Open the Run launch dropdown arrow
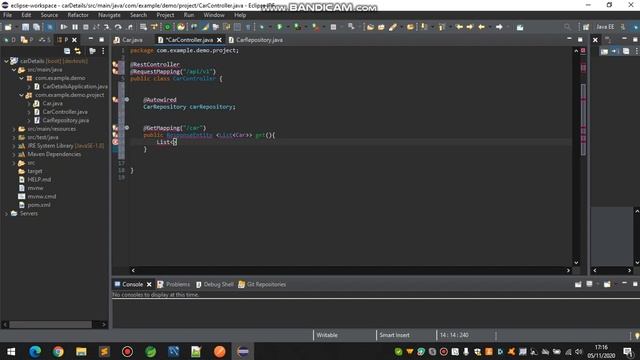The height and width of the screenshot is (360, 640). 287,27
